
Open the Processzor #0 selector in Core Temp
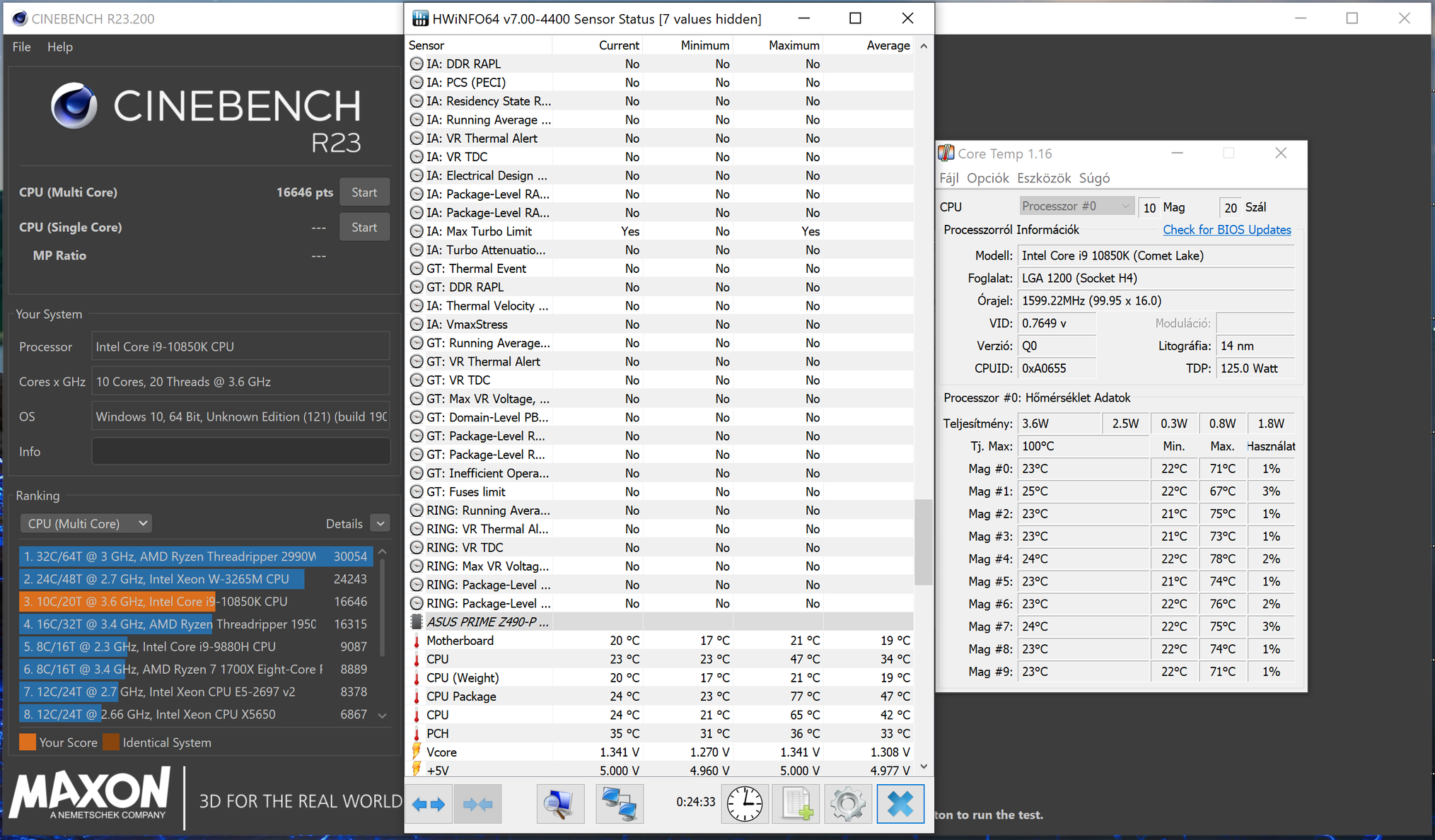coord(1076,206)
